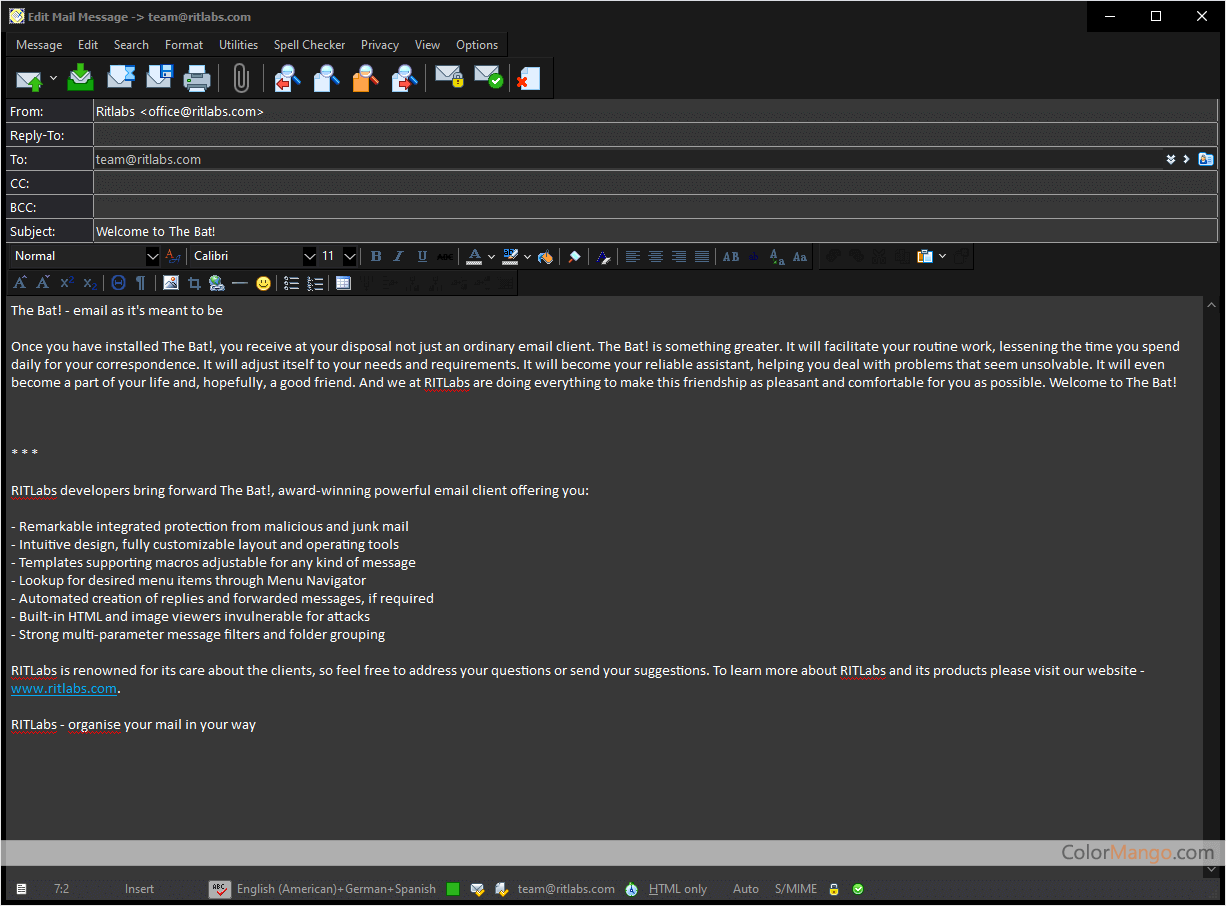Viewport: 1226px width, 906px height.
Task: Open the Spell Checker menu
Action: [309, 45]
